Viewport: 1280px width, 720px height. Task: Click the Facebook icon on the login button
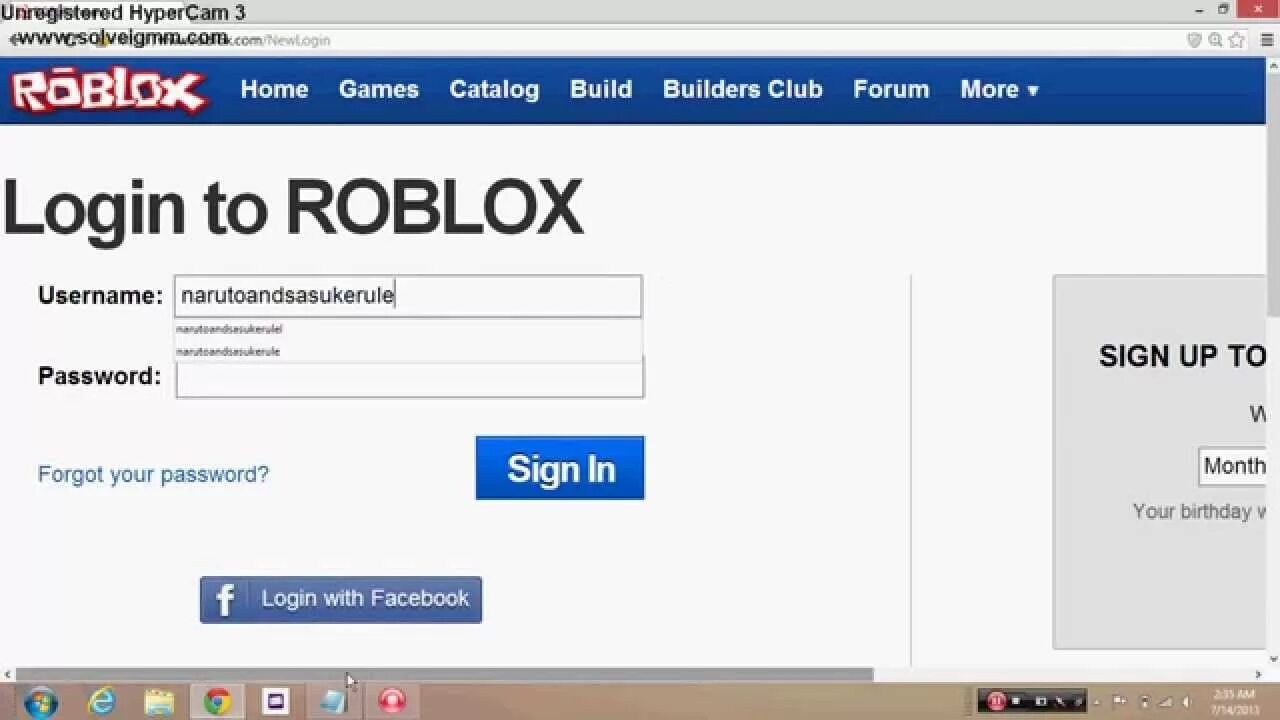pos(224,599)
